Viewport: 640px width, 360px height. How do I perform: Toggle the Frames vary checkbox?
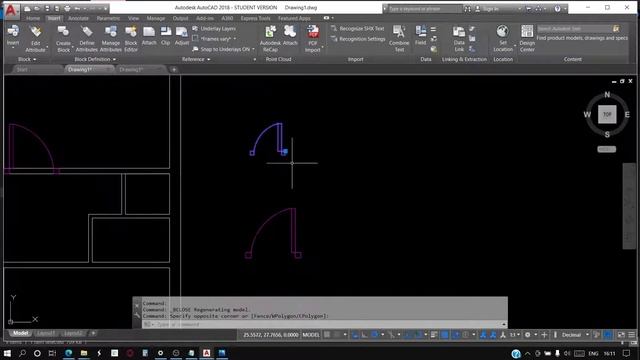[195, 39]
